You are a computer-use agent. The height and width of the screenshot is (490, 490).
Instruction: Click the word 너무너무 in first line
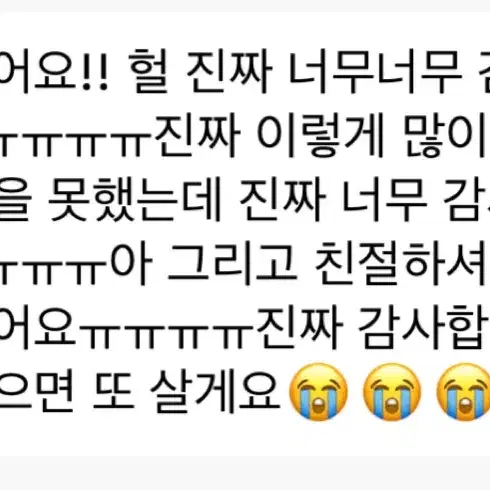[x=375, y=71]
